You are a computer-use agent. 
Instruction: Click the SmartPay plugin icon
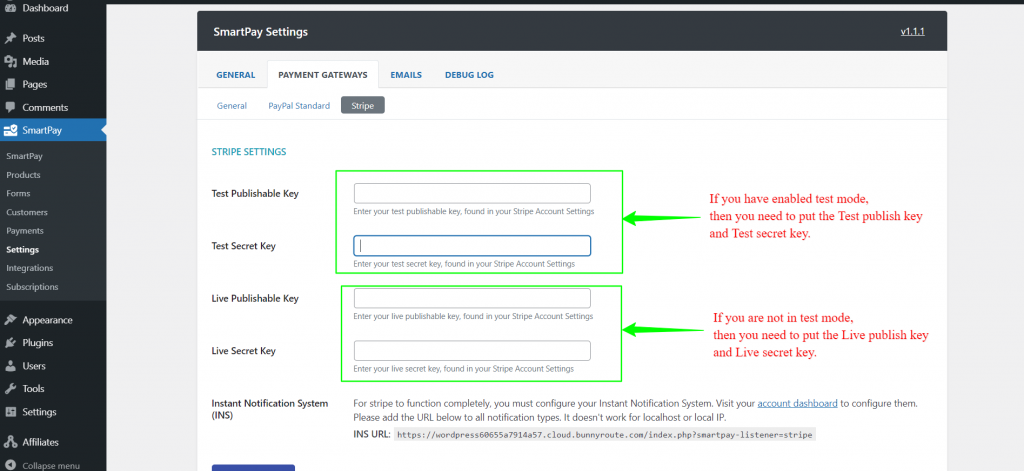10,130
